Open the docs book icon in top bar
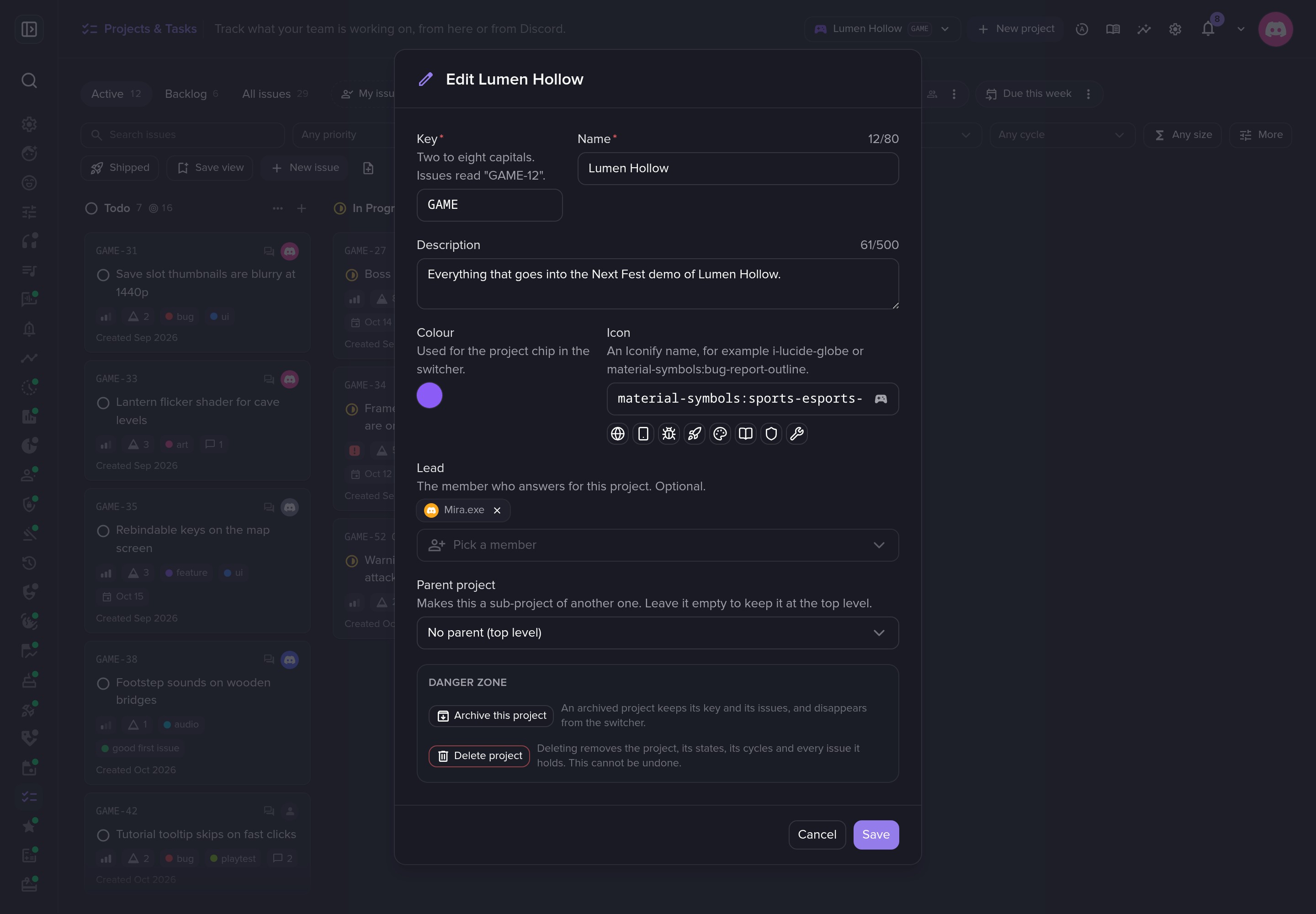 click(1113, 29)
